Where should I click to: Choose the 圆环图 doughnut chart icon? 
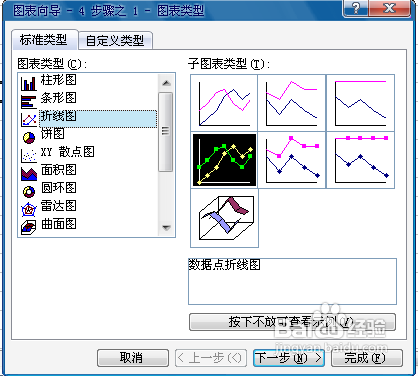tap(29, 191)
